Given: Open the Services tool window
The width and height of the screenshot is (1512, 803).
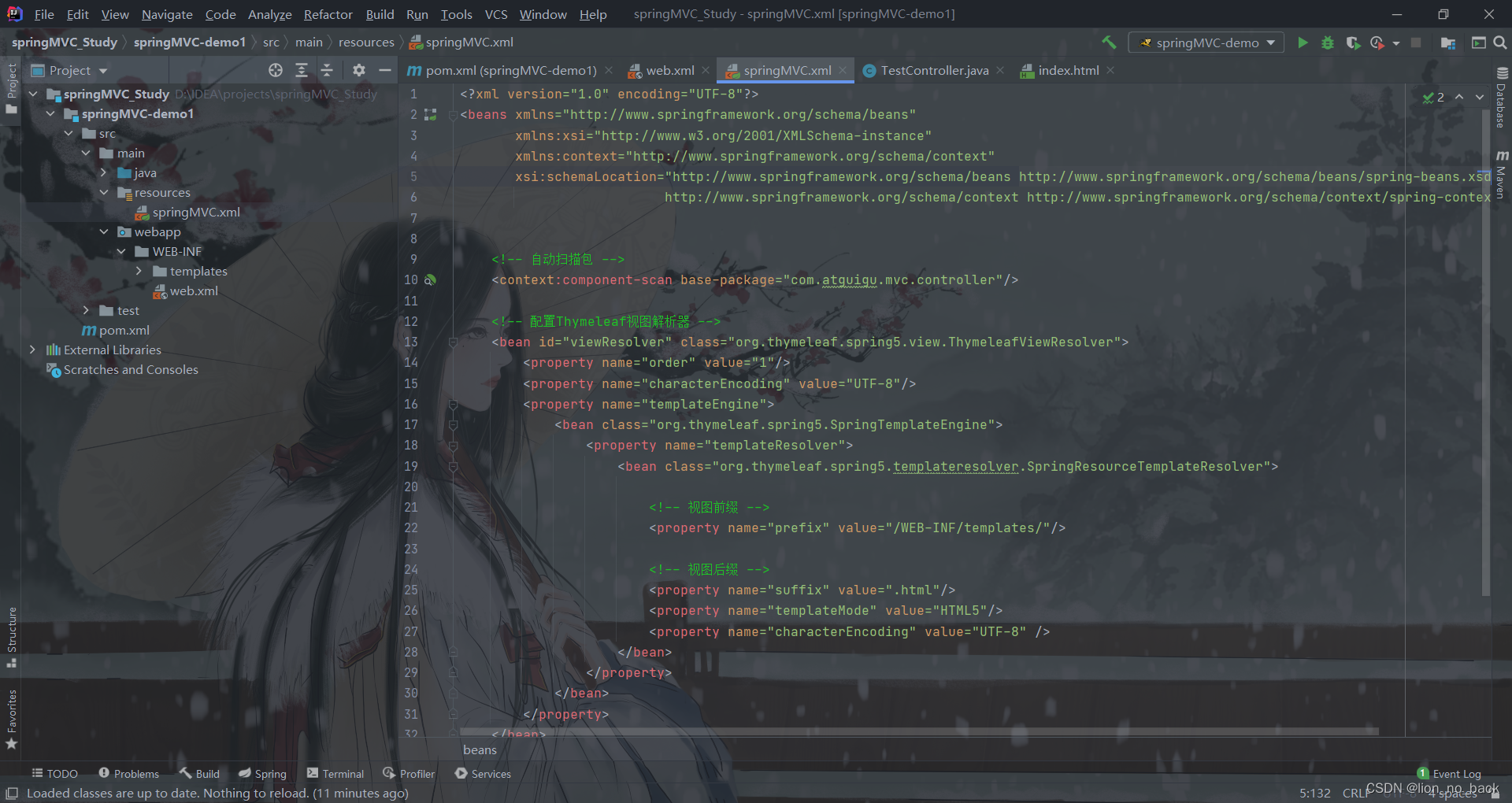Looking at the screenshot, I should tap(483, 774).
